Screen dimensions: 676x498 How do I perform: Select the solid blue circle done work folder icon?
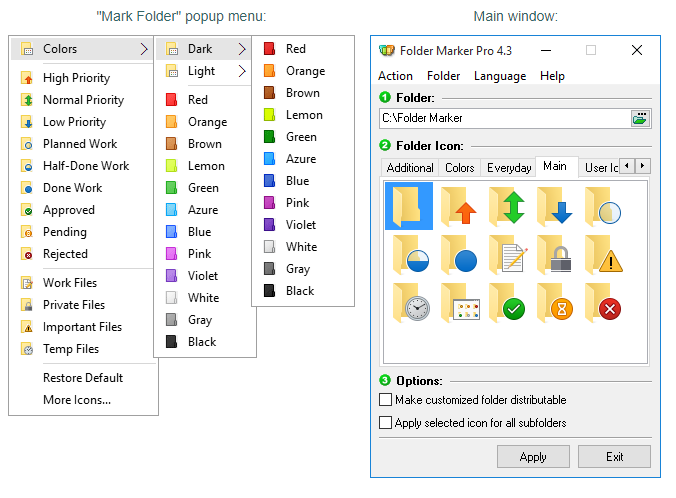coord(458,254)
